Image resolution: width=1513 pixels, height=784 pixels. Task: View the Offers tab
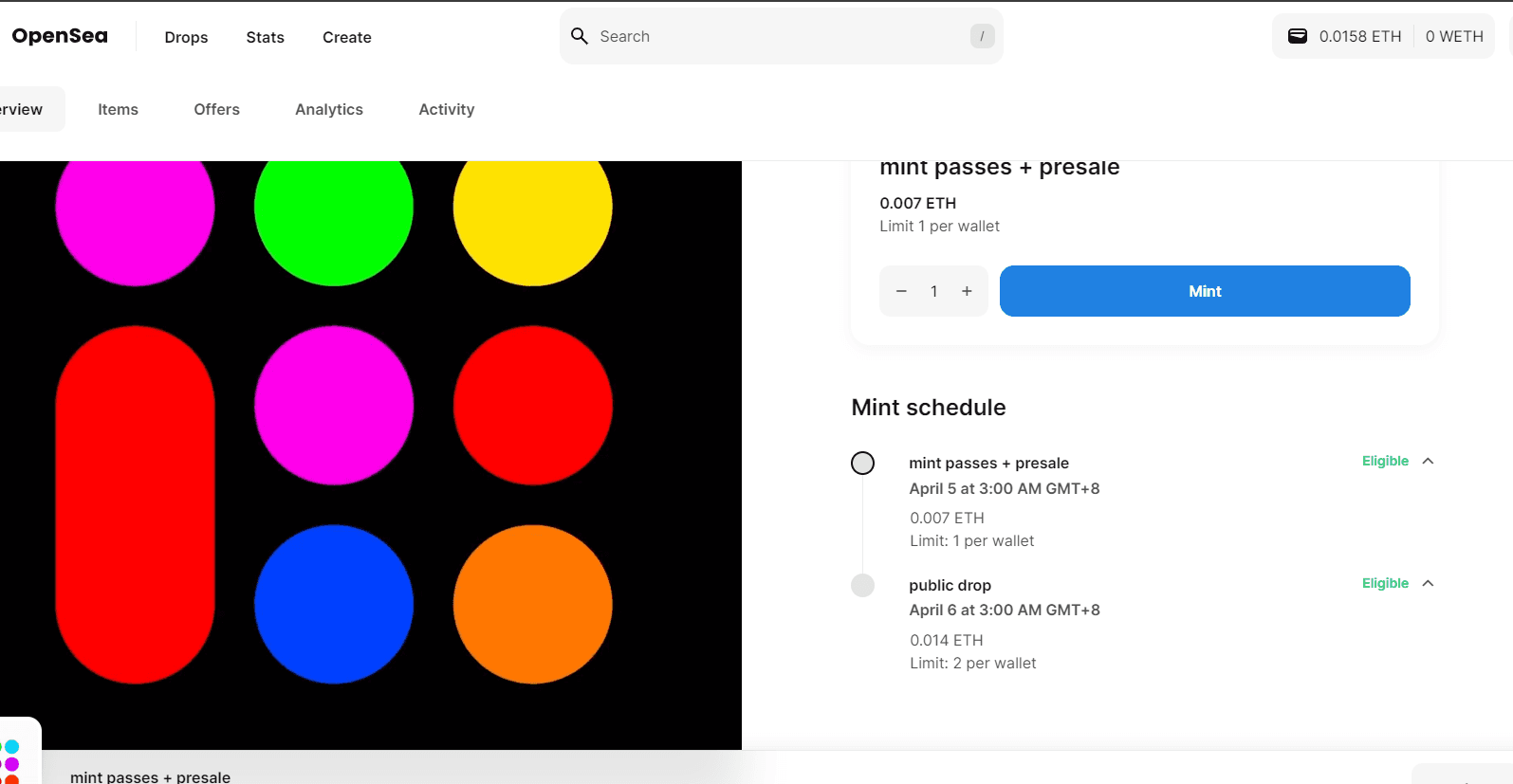[x=216, y=109]
